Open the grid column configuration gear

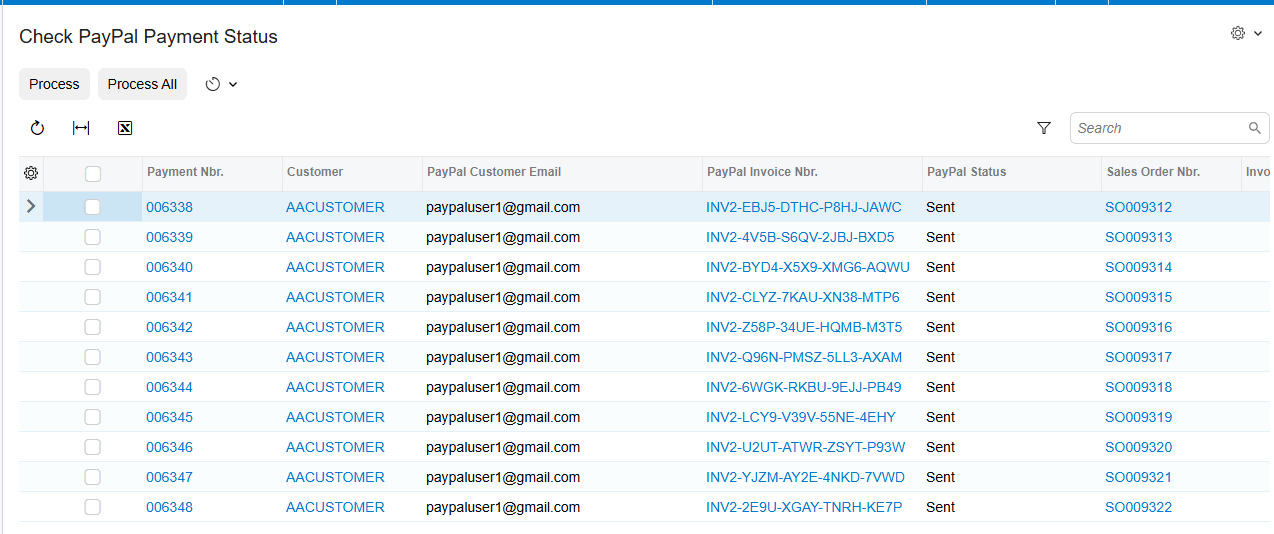(31, 173)
